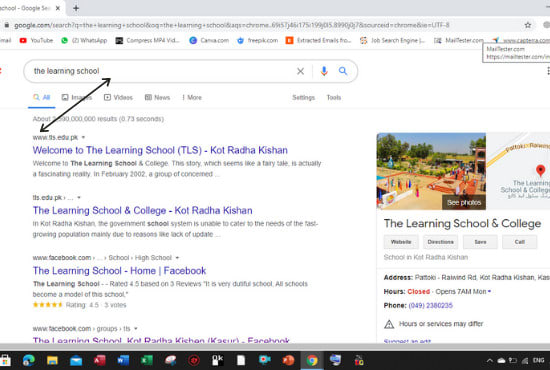Viewport: 550px width, 370px height.
Task: Open the map preview with red pin
Action: pyautogui.click(x=518, y=171)
